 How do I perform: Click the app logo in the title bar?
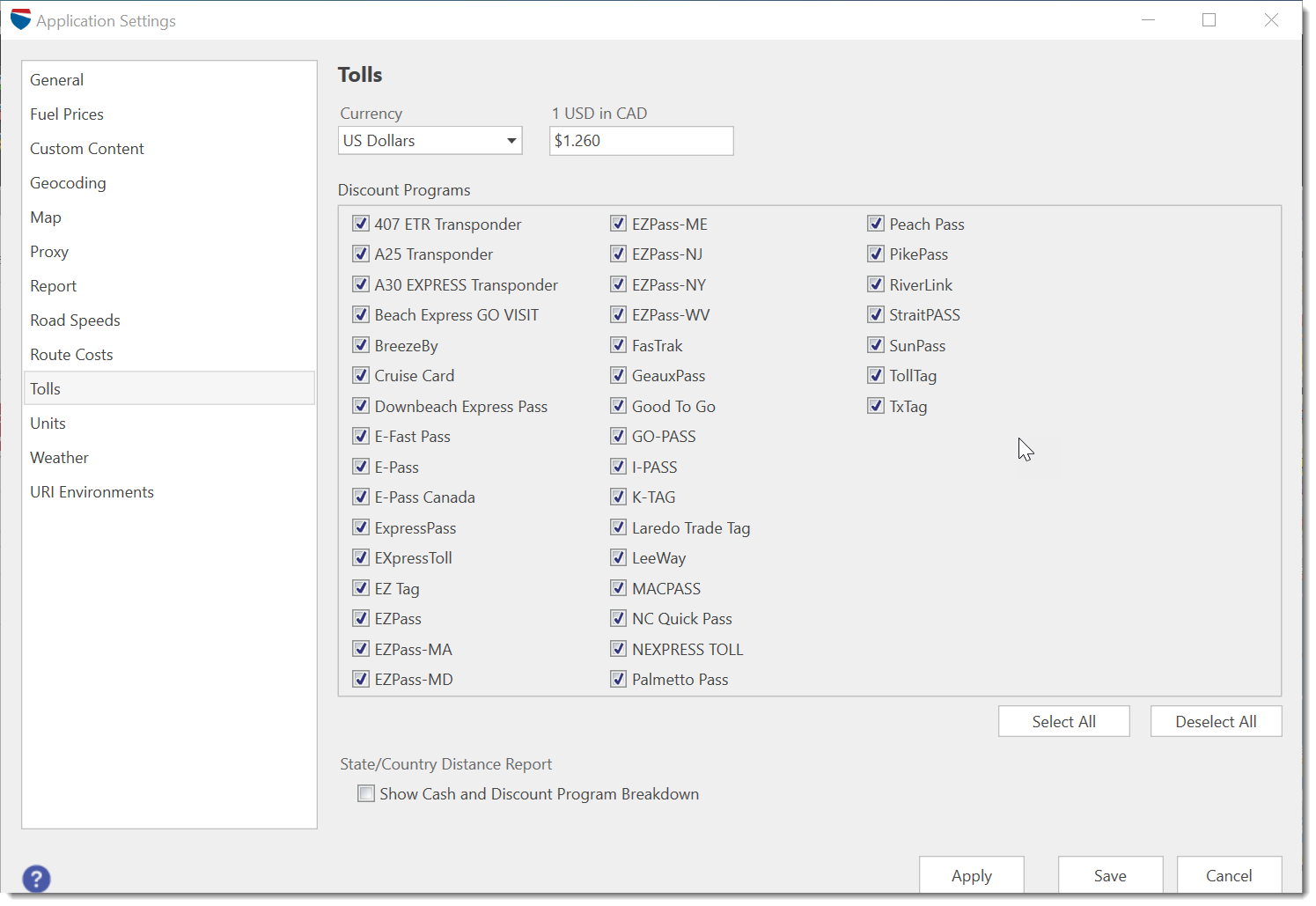coord(20,19)
